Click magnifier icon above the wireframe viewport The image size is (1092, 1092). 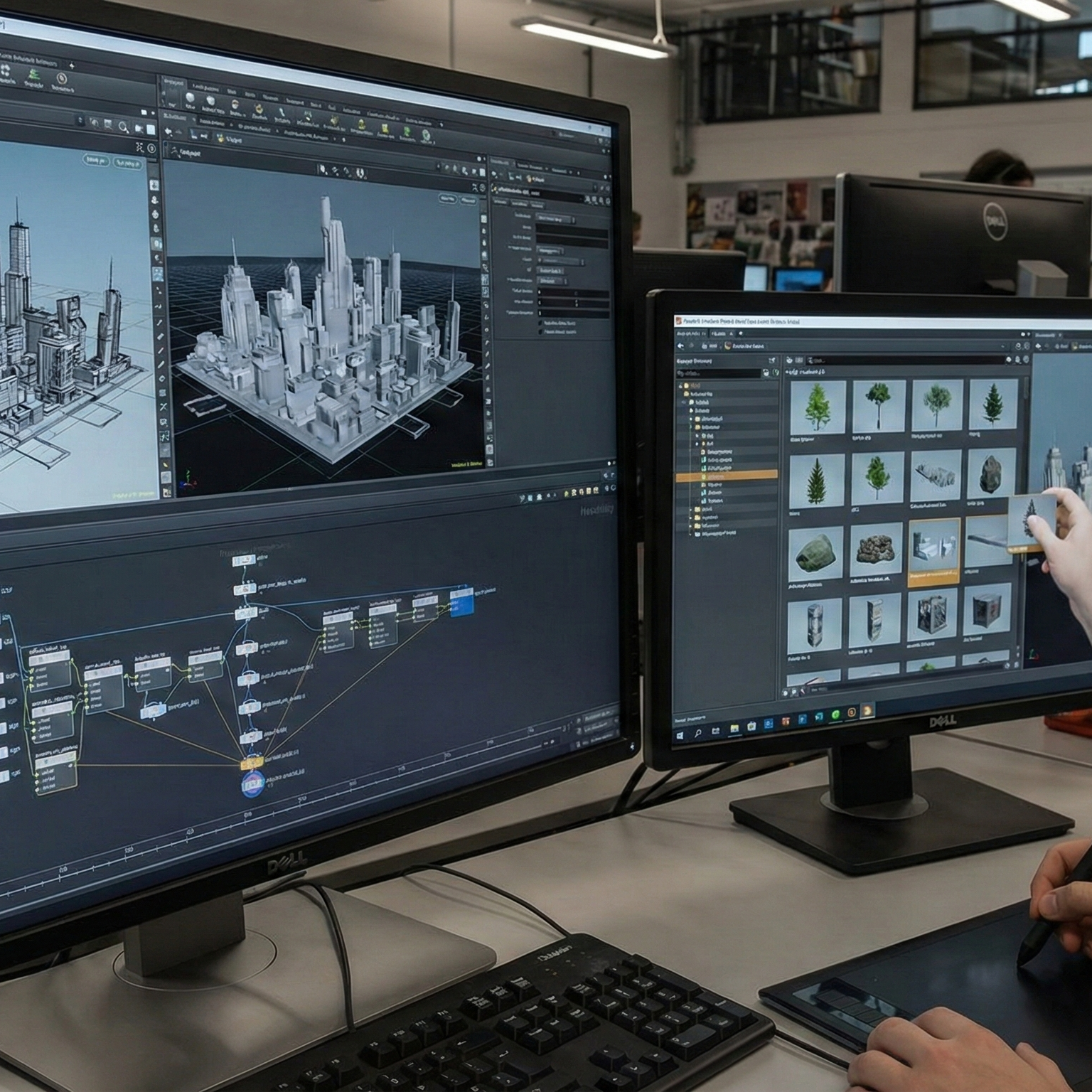[123, 127]
